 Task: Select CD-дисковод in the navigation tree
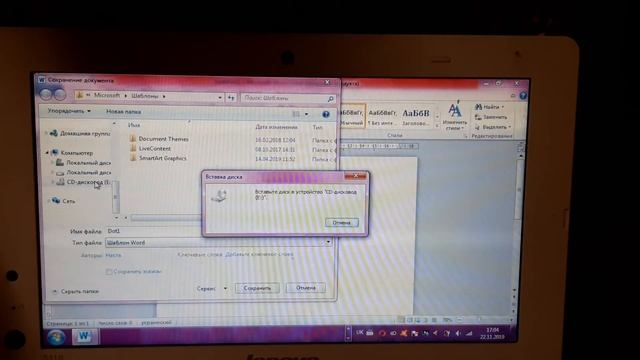[88, 182]
